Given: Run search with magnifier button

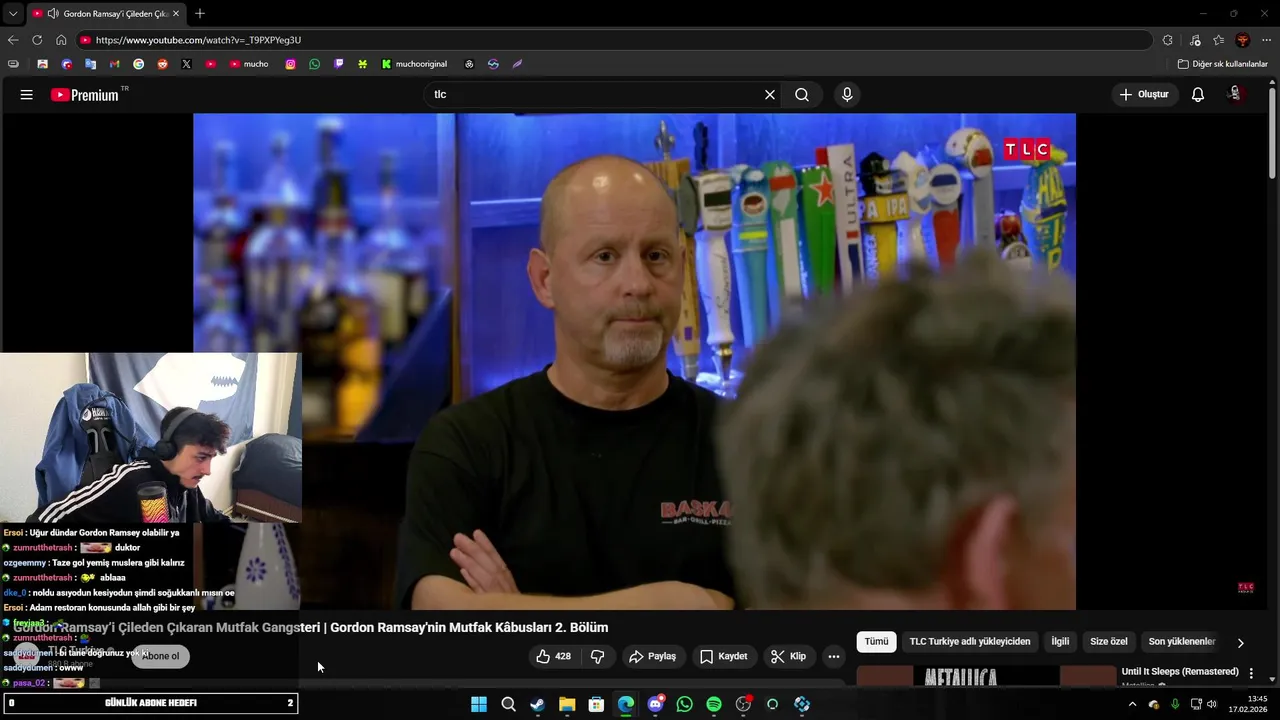Looking at the screenshot, I should pos(802,94).
